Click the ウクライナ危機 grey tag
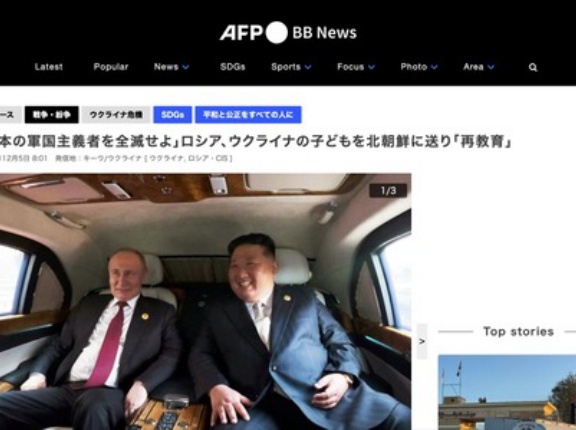Image resolution: width=576 pixels, height=430 pixels. [116, 115]
